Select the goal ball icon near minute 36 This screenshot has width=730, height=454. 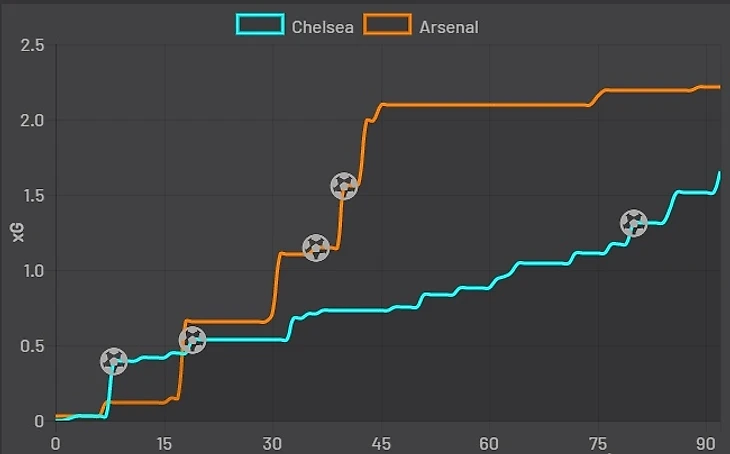click(316, 248)
